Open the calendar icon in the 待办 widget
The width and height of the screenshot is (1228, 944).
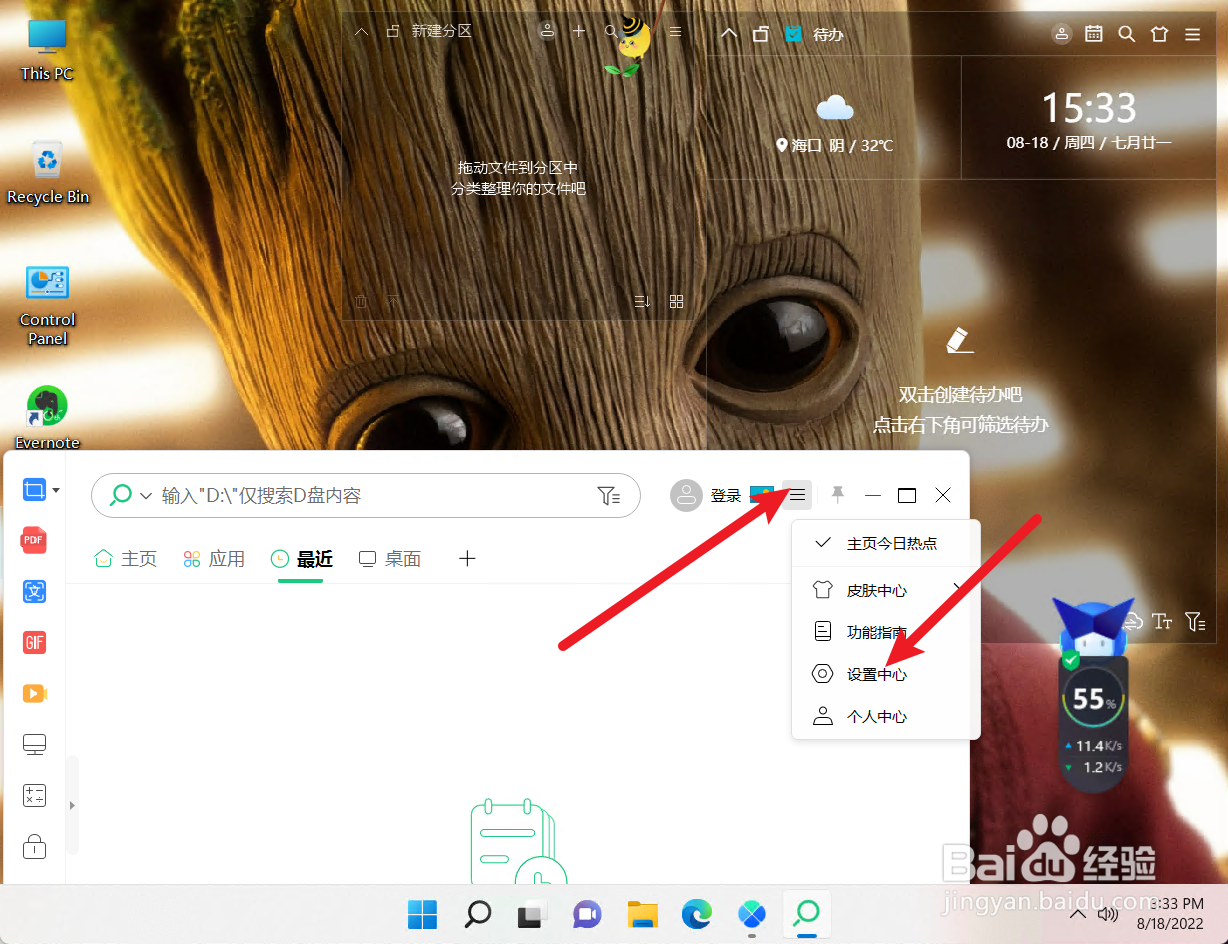(x=1094, y=34)
